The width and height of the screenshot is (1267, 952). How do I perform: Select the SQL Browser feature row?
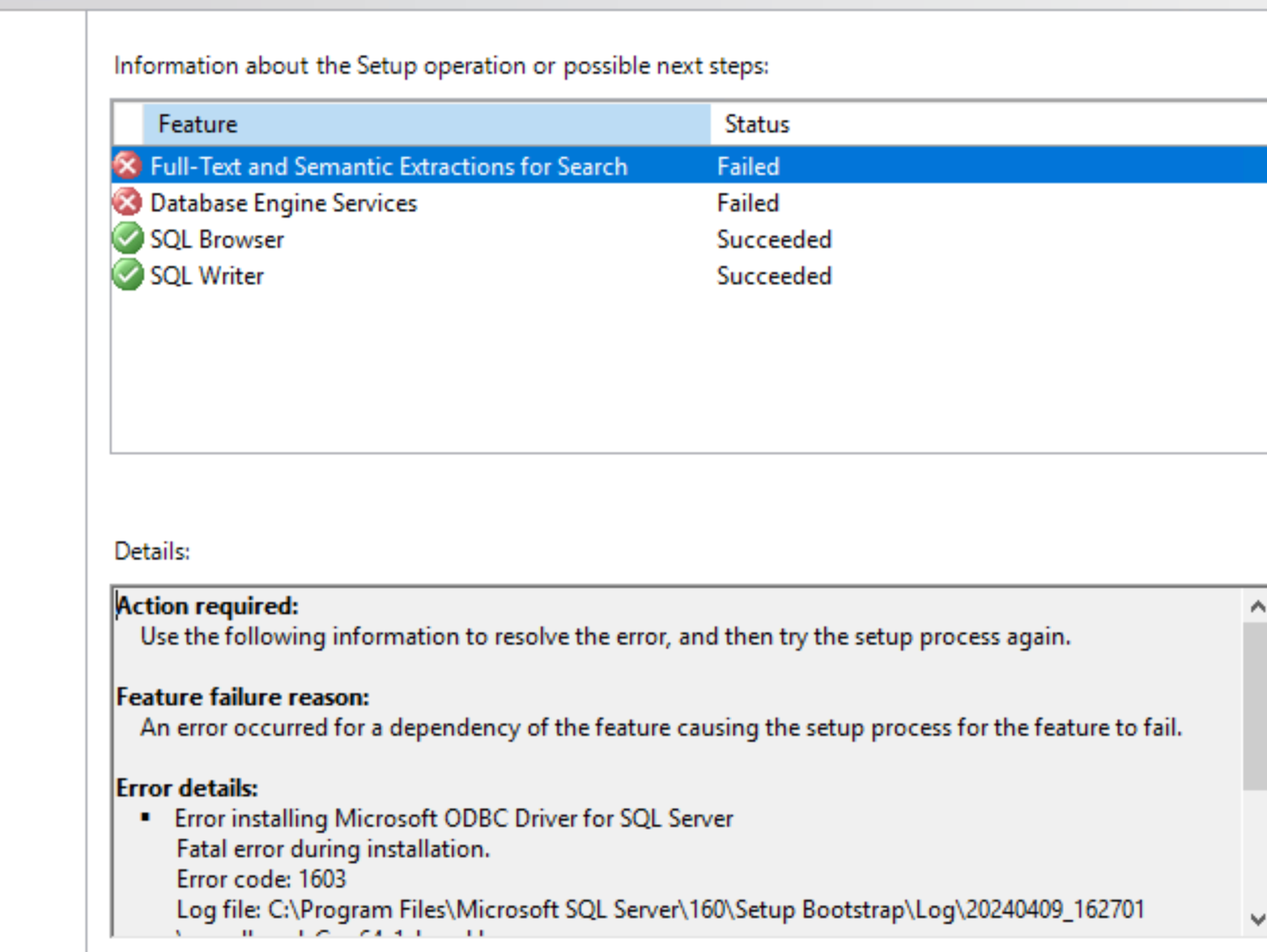[x=217, y=240]
